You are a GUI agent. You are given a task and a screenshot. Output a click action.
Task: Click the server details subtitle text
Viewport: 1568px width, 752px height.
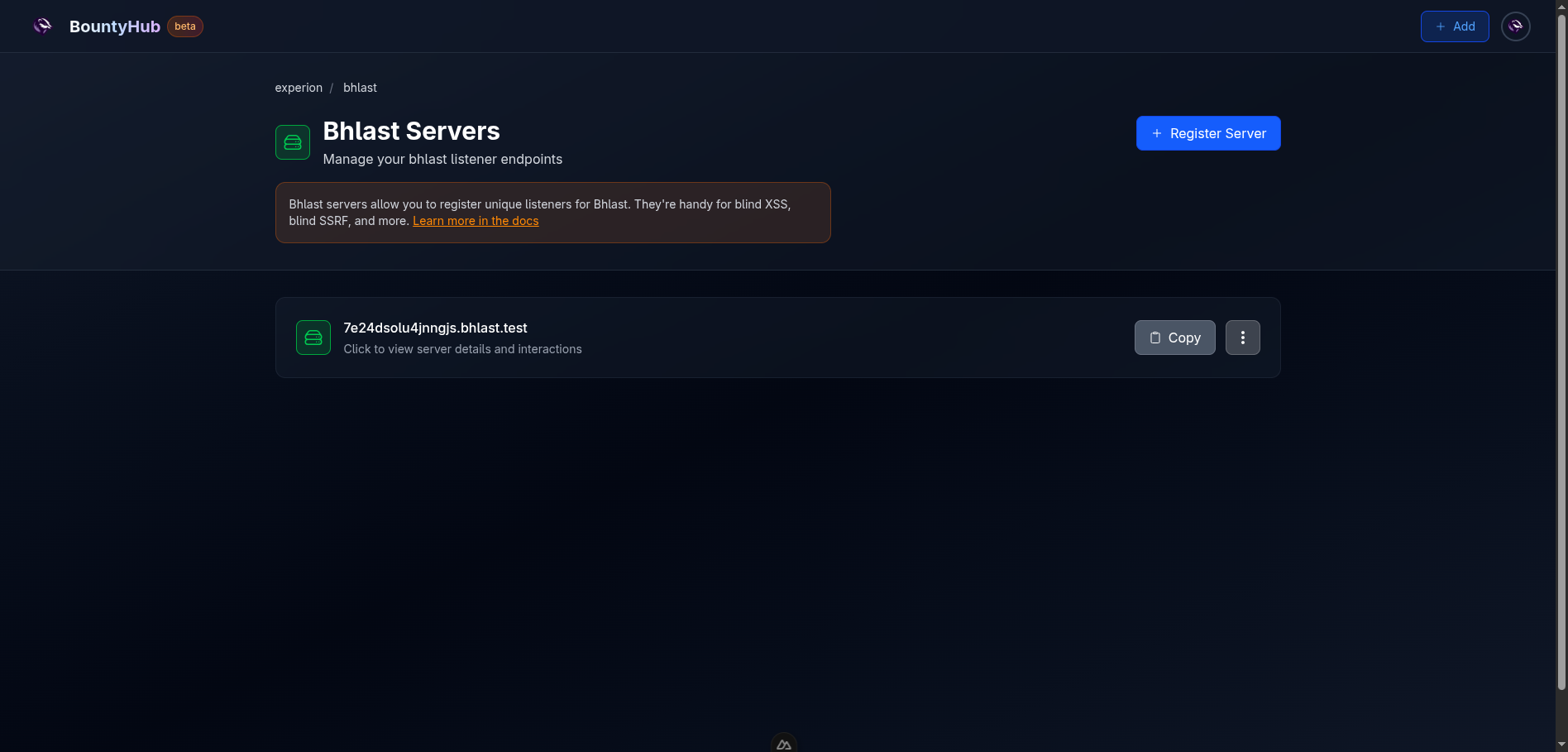[x=462, y=348]
